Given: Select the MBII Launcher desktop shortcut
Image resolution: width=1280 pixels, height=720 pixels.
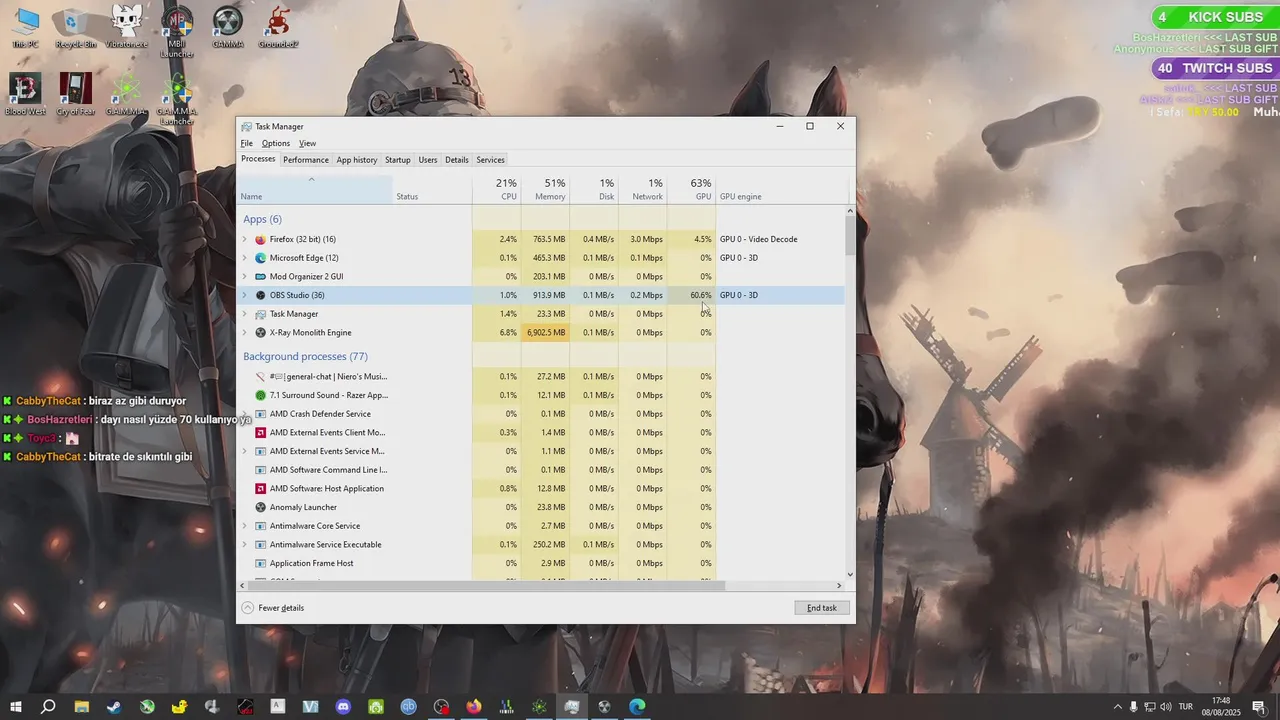Looking at the screenshot, I should coord(177,32).
